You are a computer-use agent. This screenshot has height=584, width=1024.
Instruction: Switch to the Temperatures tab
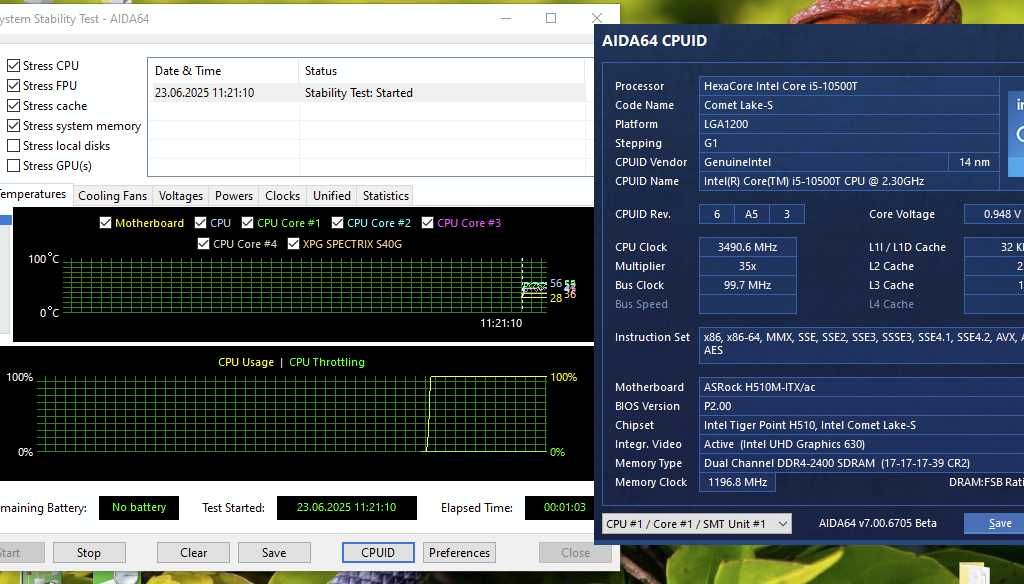pyautogui.click(x=33, y=194)
